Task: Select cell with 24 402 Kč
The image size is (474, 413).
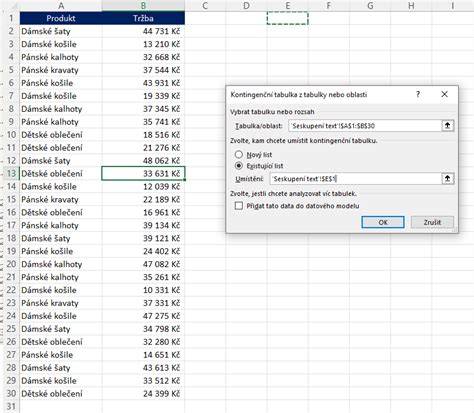Action: 143,251
